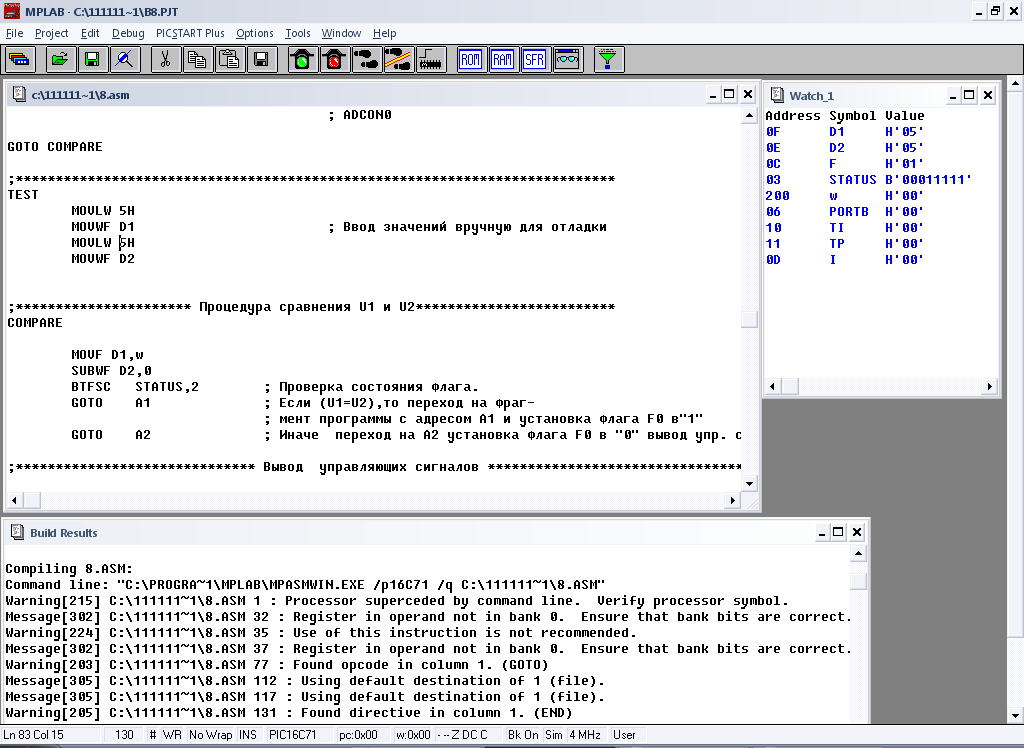
Task: Click the change toolbar icon (stacked windows)
Action: pos(20,59)
